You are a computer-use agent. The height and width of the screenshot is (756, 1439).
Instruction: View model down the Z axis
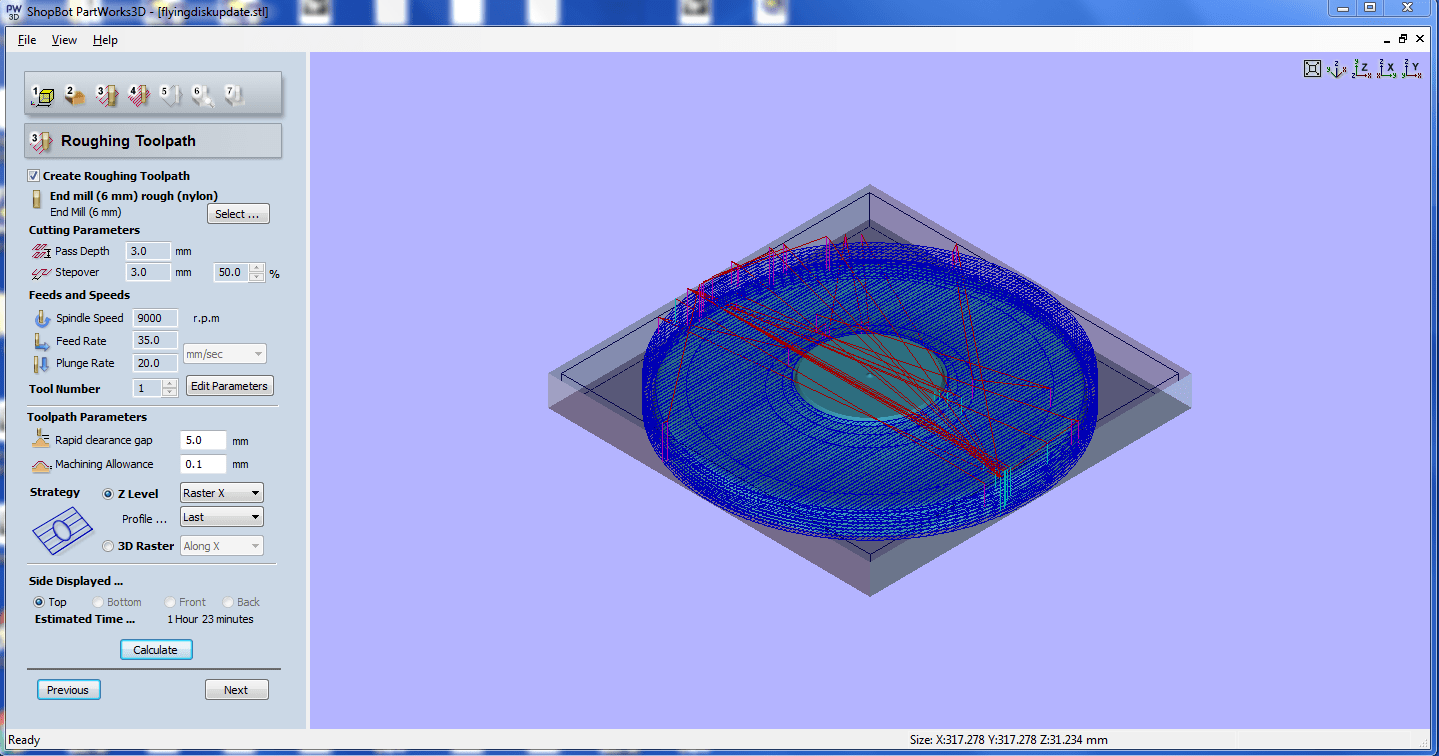click(x=1361, y=69)
